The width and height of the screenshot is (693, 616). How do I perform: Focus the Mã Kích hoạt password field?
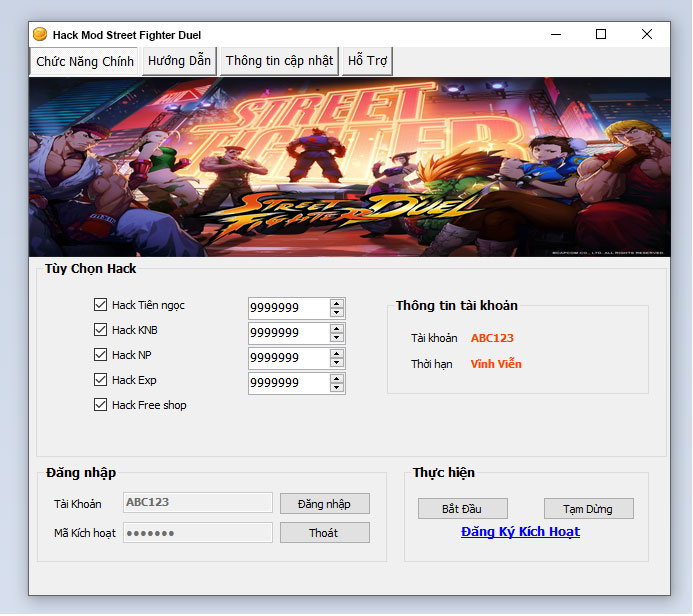[198, 532]
